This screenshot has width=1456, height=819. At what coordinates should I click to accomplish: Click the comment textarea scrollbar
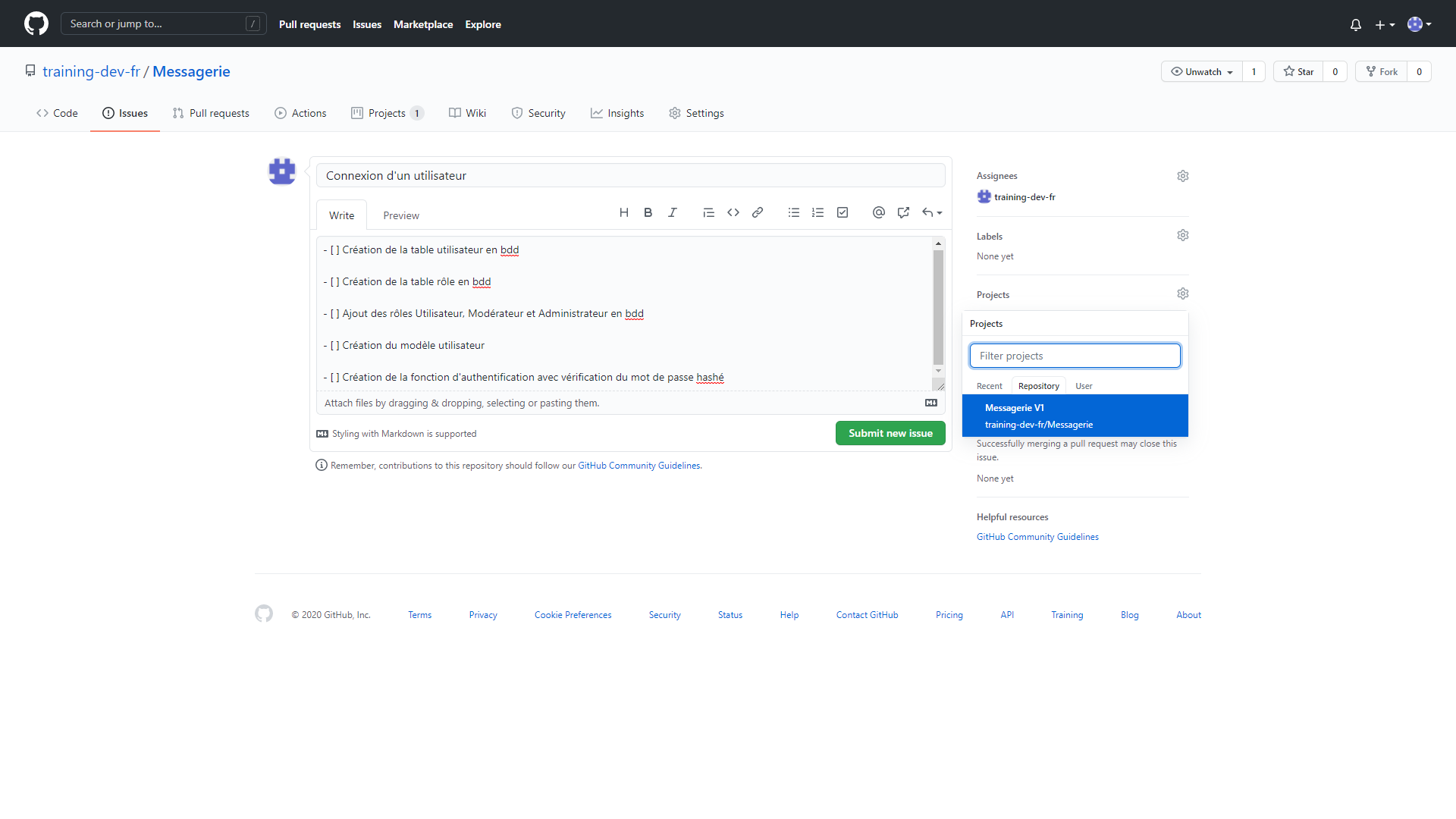(x=938, y=307)
